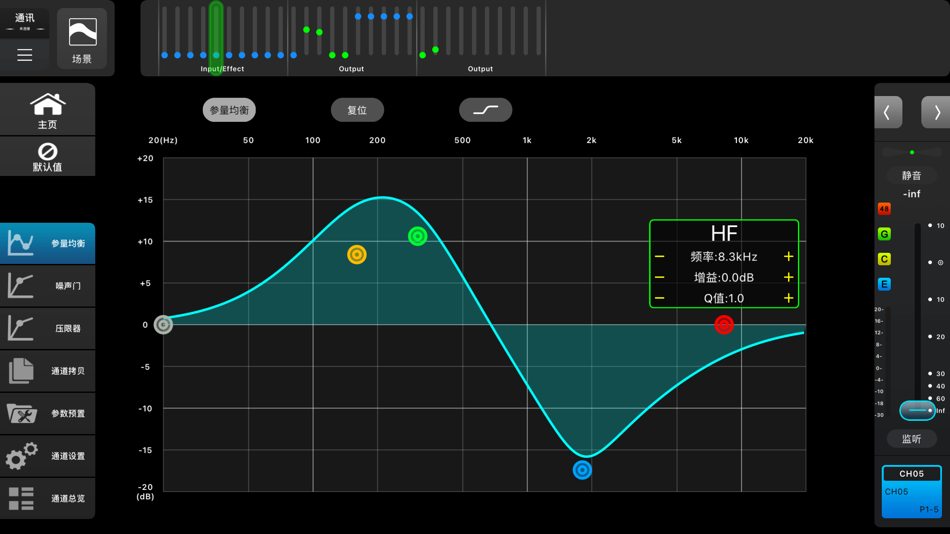Select the first Output fader bank
The width and height of the screenshot is (950, 534).
point(351,38)
